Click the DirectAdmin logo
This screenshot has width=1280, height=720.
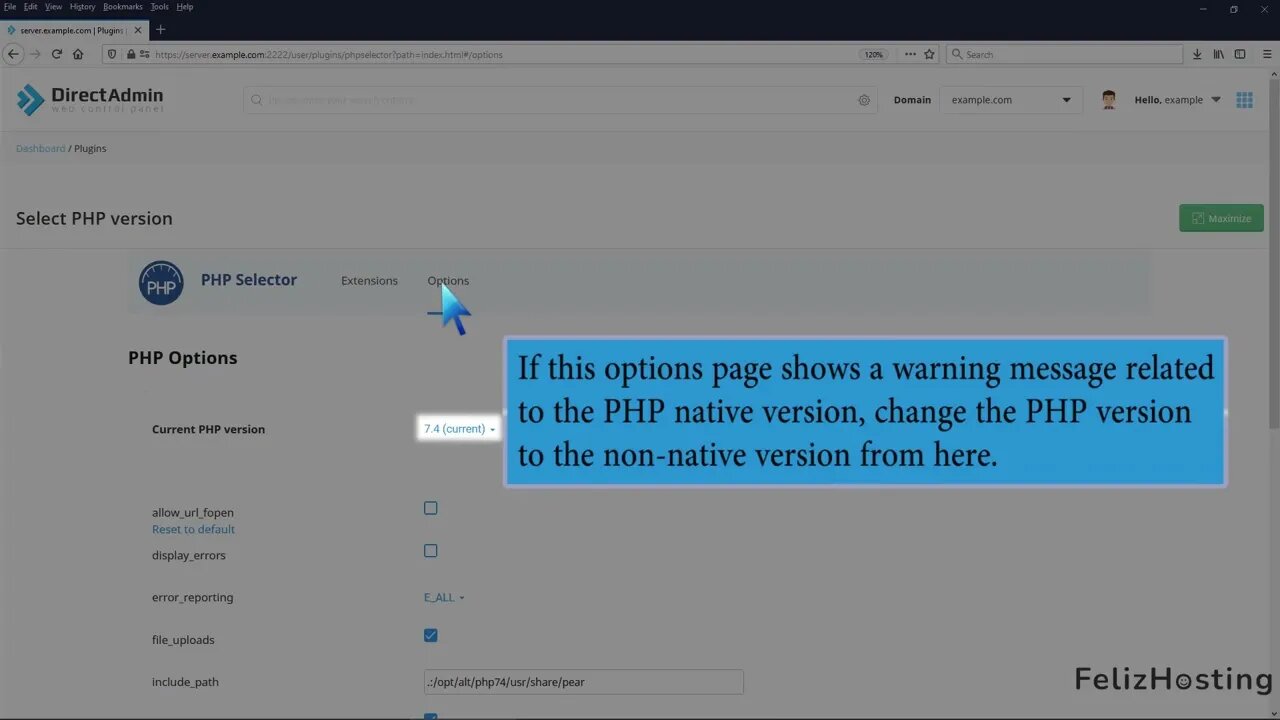pyautogui.click(x=90, y=99)
